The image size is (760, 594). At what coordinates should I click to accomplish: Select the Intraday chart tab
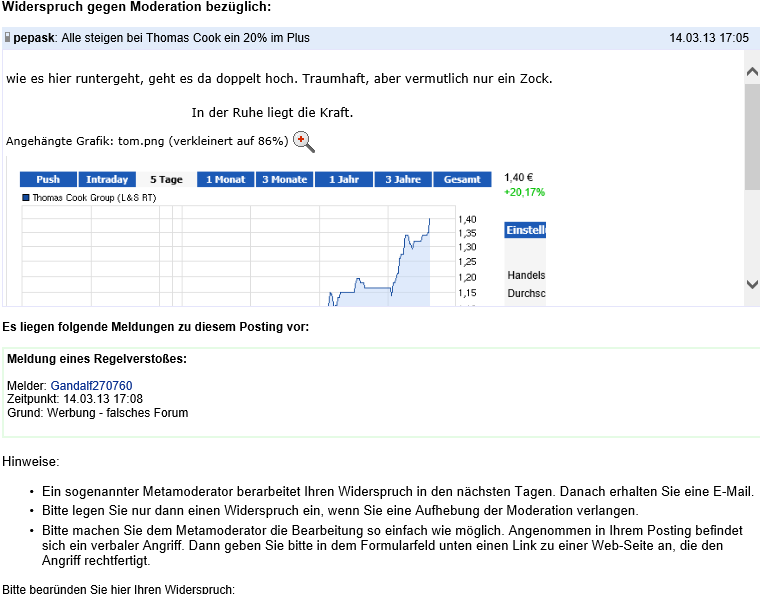[107, 179]
